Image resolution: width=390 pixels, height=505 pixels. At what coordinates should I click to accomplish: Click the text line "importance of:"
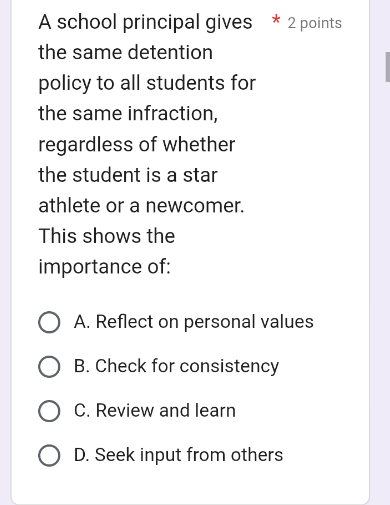tap(105, 267)
